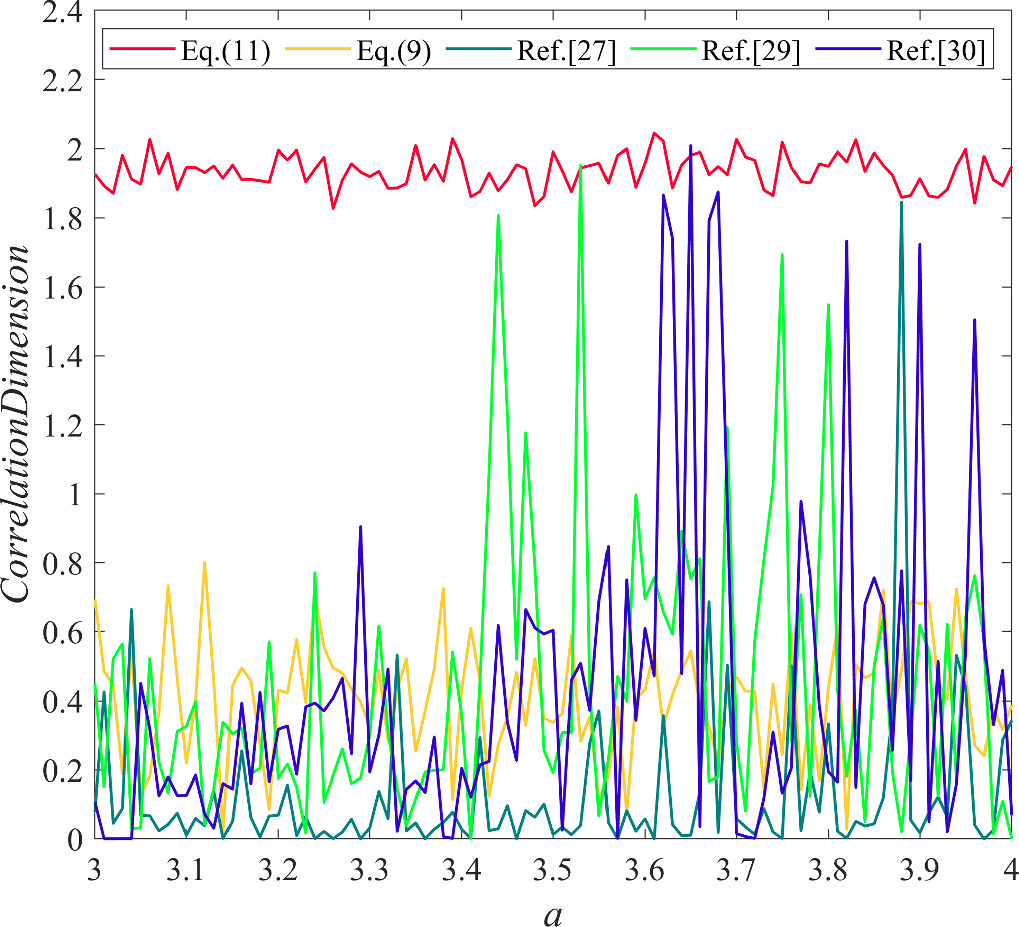
Task: Click the x-axis tick label 3.6
Action: pos(645,870)
